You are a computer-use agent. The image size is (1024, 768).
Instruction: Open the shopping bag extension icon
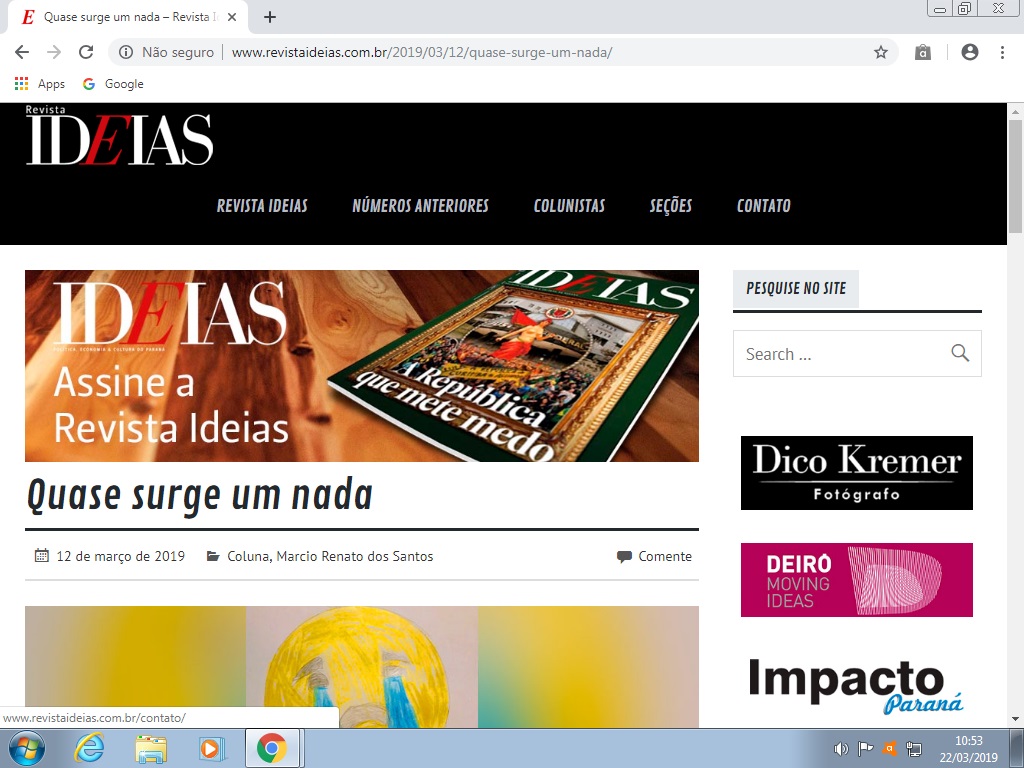922,52
